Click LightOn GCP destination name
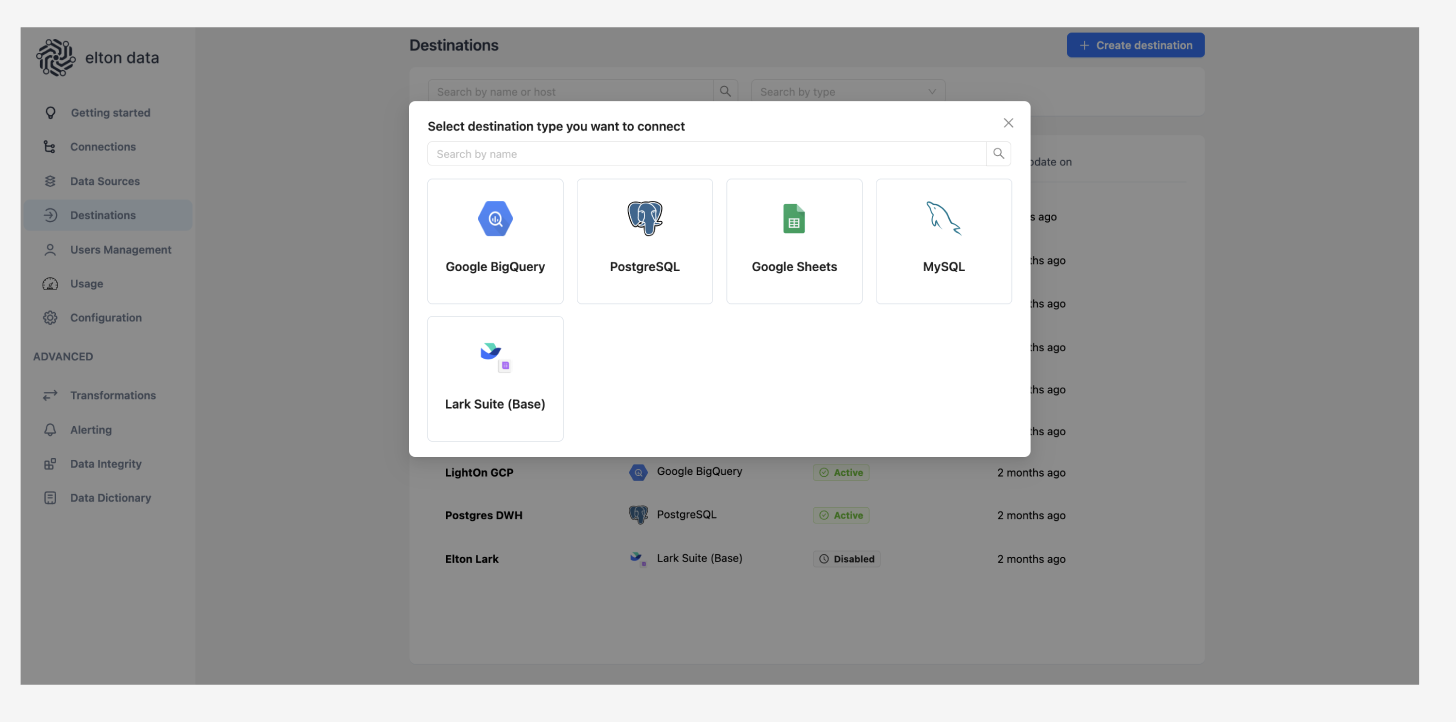The image size is (1456, 722). click(479, 473)
